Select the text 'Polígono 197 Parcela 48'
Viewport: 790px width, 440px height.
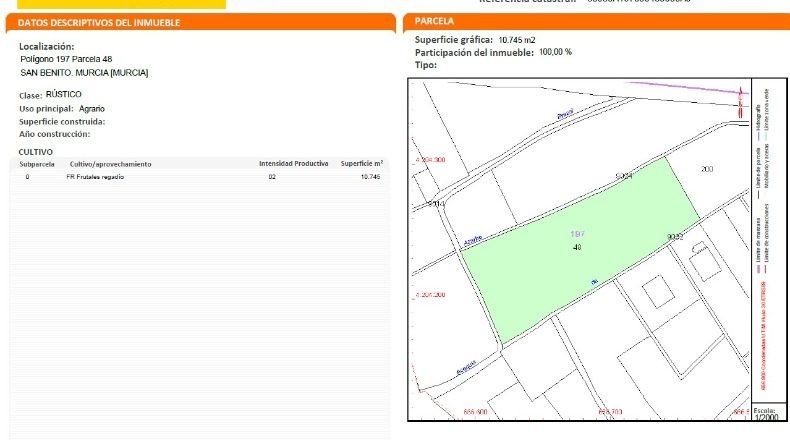tap(66, 59)
